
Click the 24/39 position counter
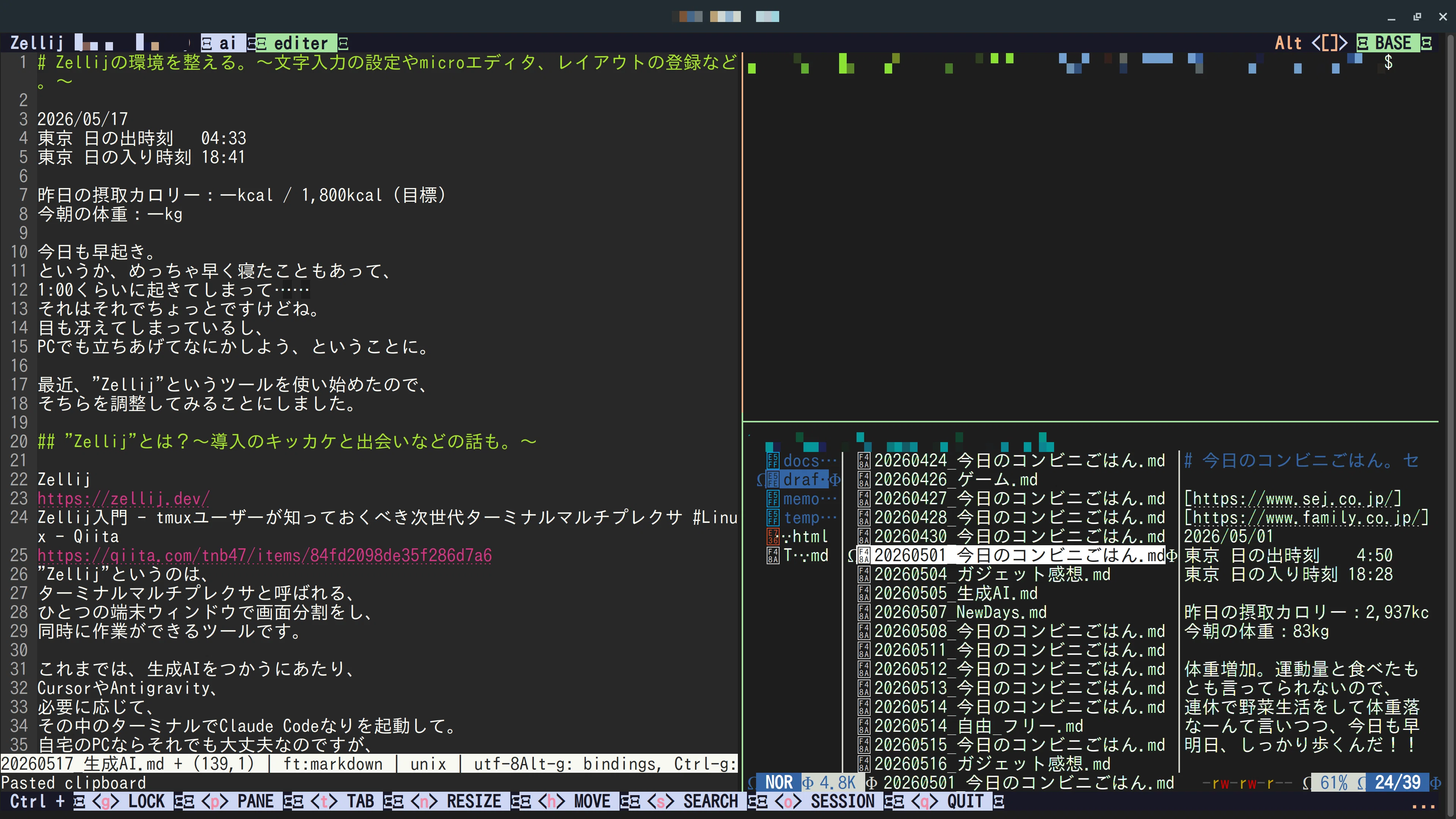(x=1397, y=782)
